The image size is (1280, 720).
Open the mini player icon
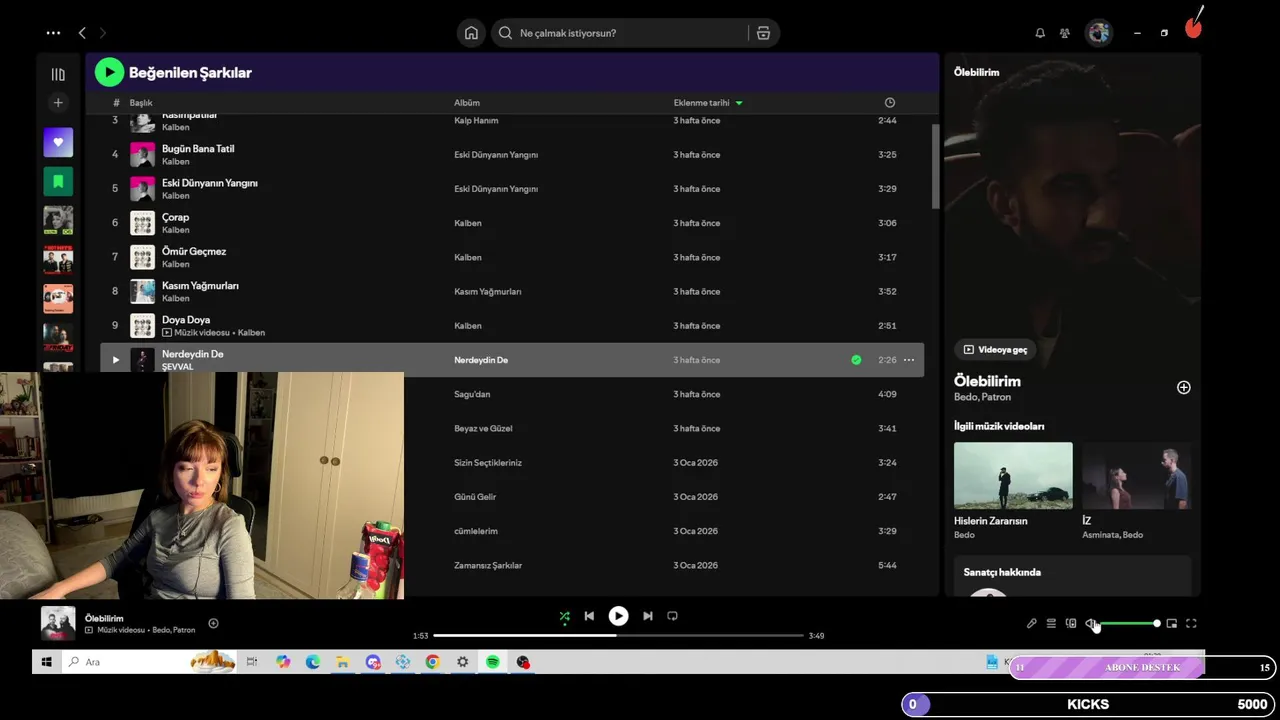[1172, 623]
